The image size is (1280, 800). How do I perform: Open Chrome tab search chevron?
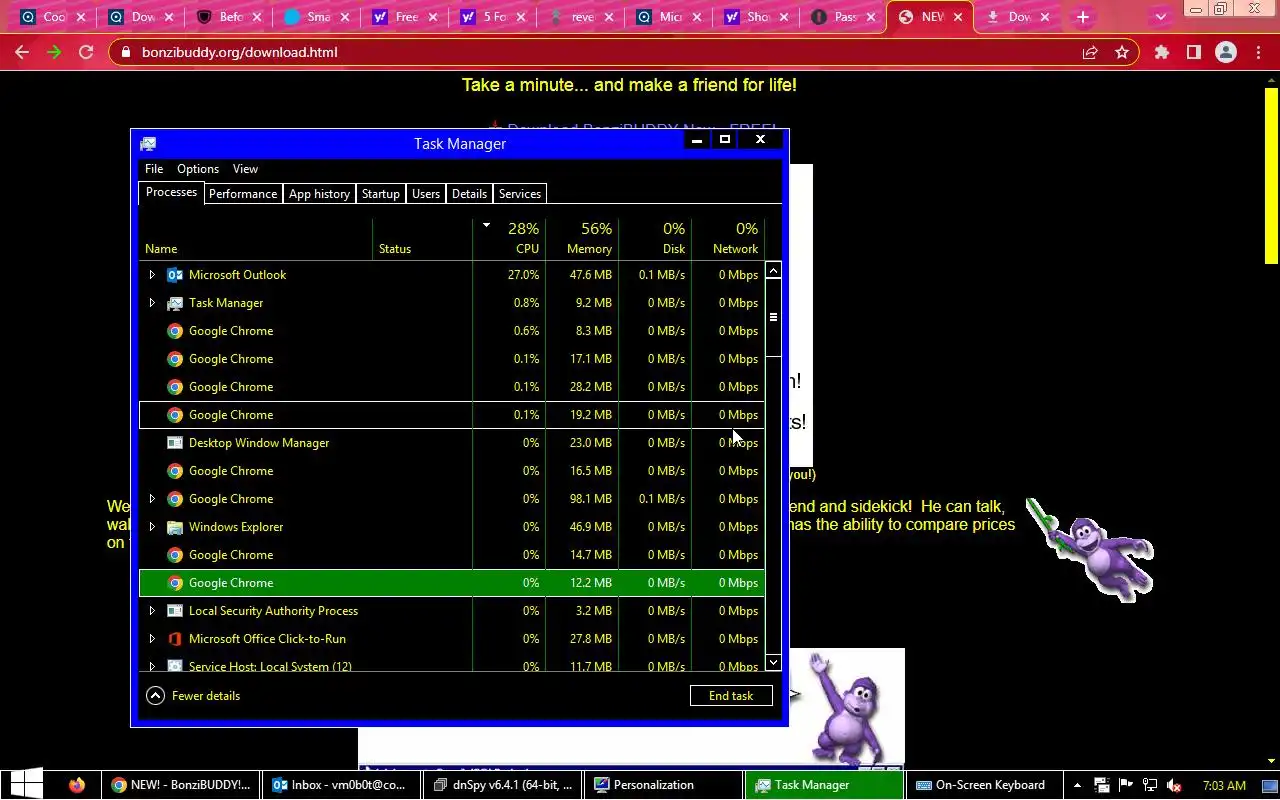coord(1161,17)
